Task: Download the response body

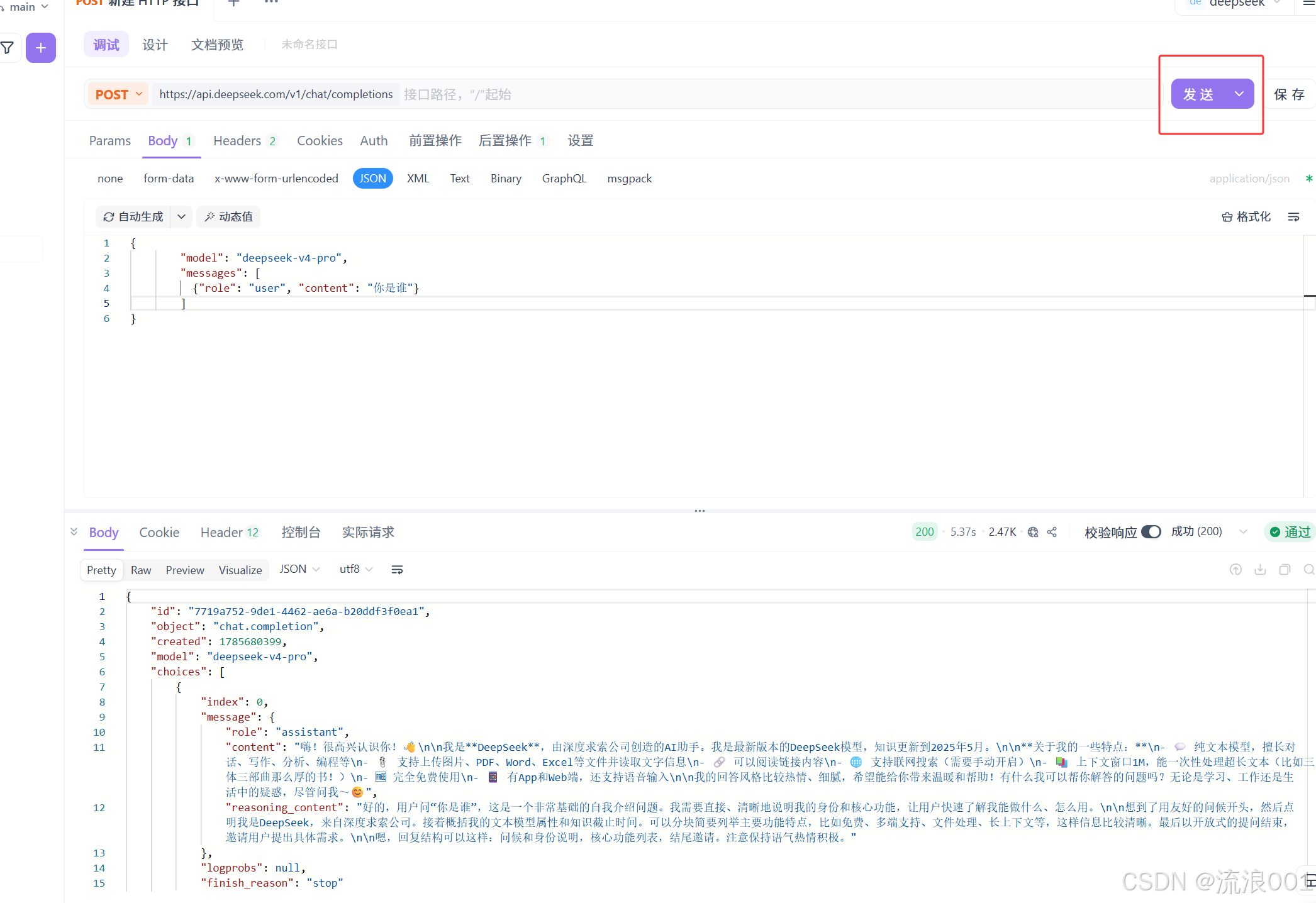Action: (1260, 570)
